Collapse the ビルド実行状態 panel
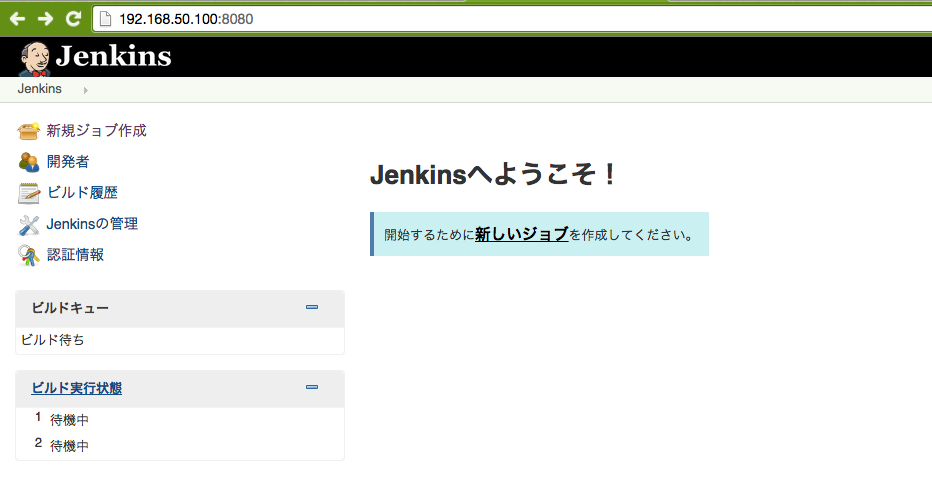 (x=312, y=387)
